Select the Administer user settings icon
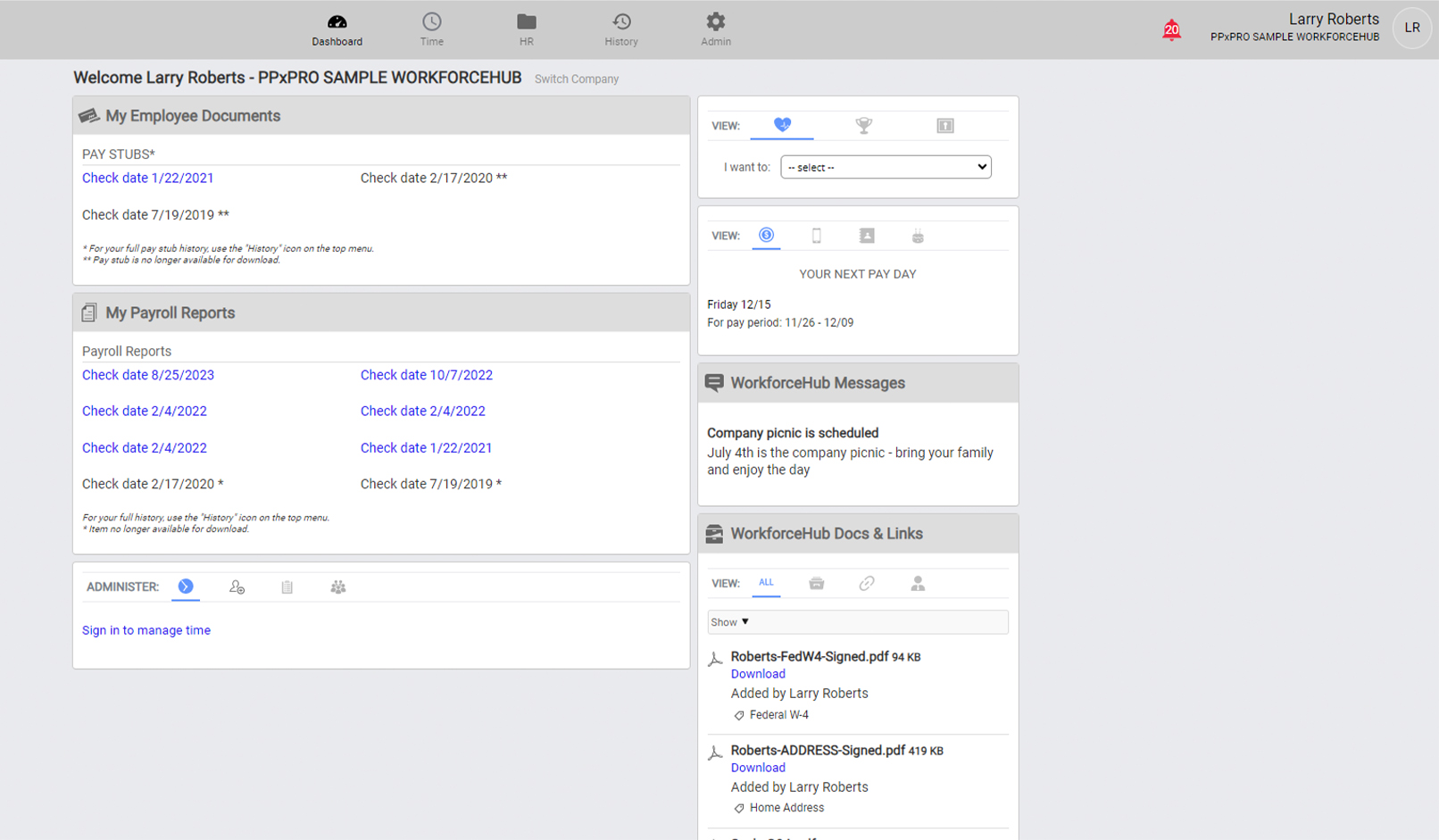 pos(237,587)
